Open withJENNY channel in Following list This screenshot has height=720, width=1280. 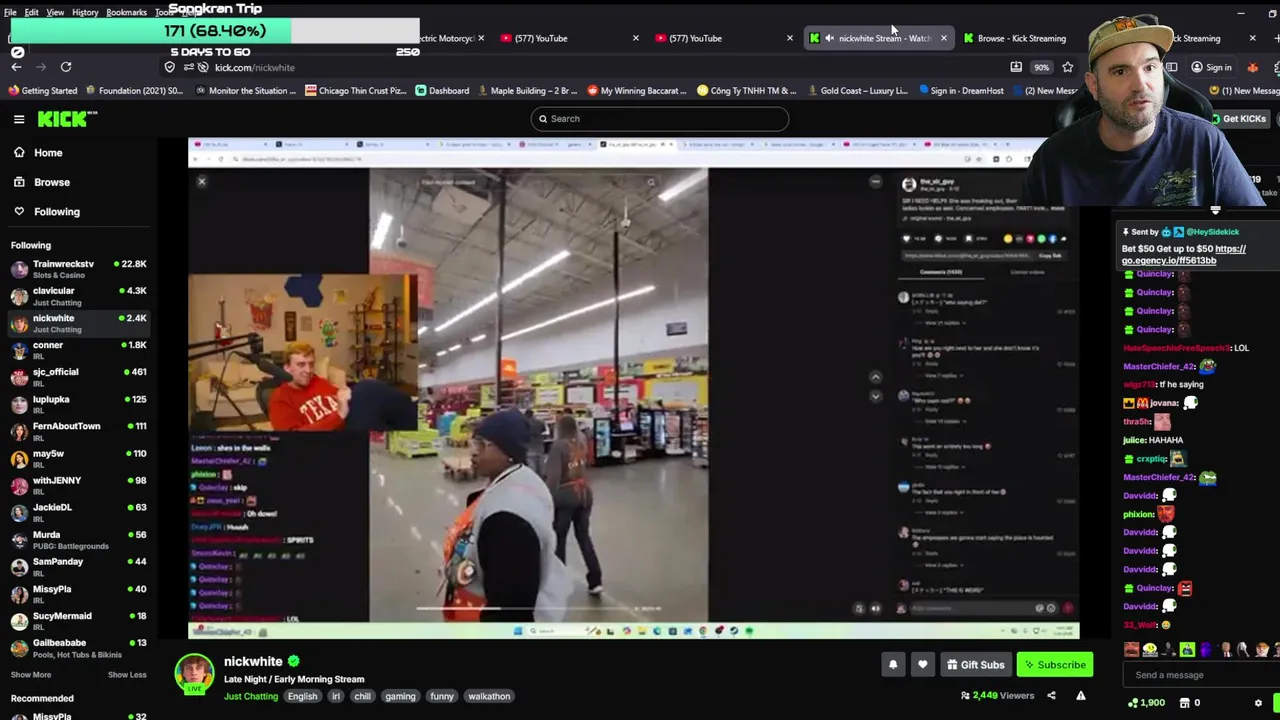click(x=78, y=485)
